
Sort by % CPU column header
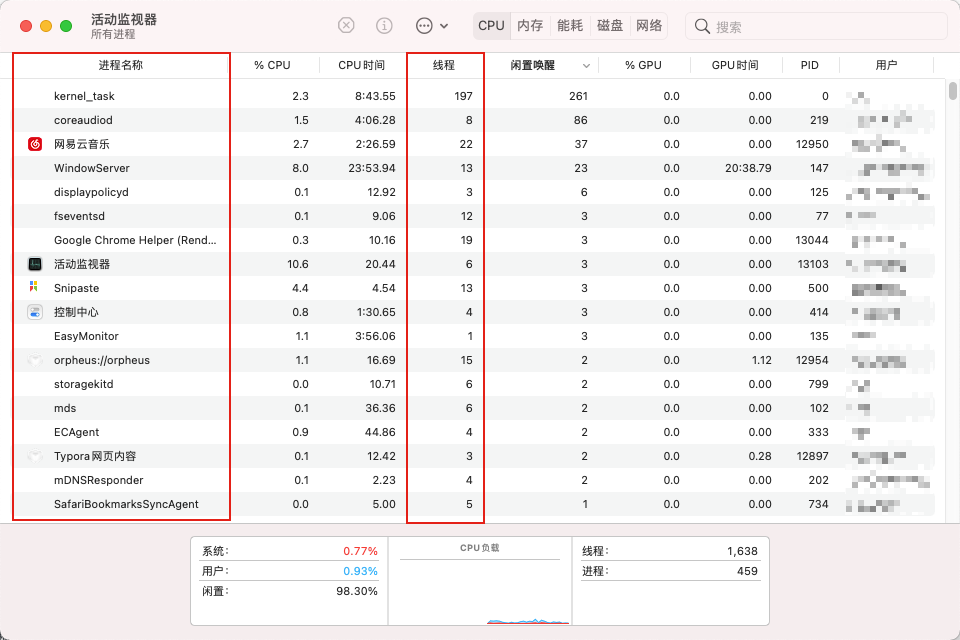coord(272,65)
